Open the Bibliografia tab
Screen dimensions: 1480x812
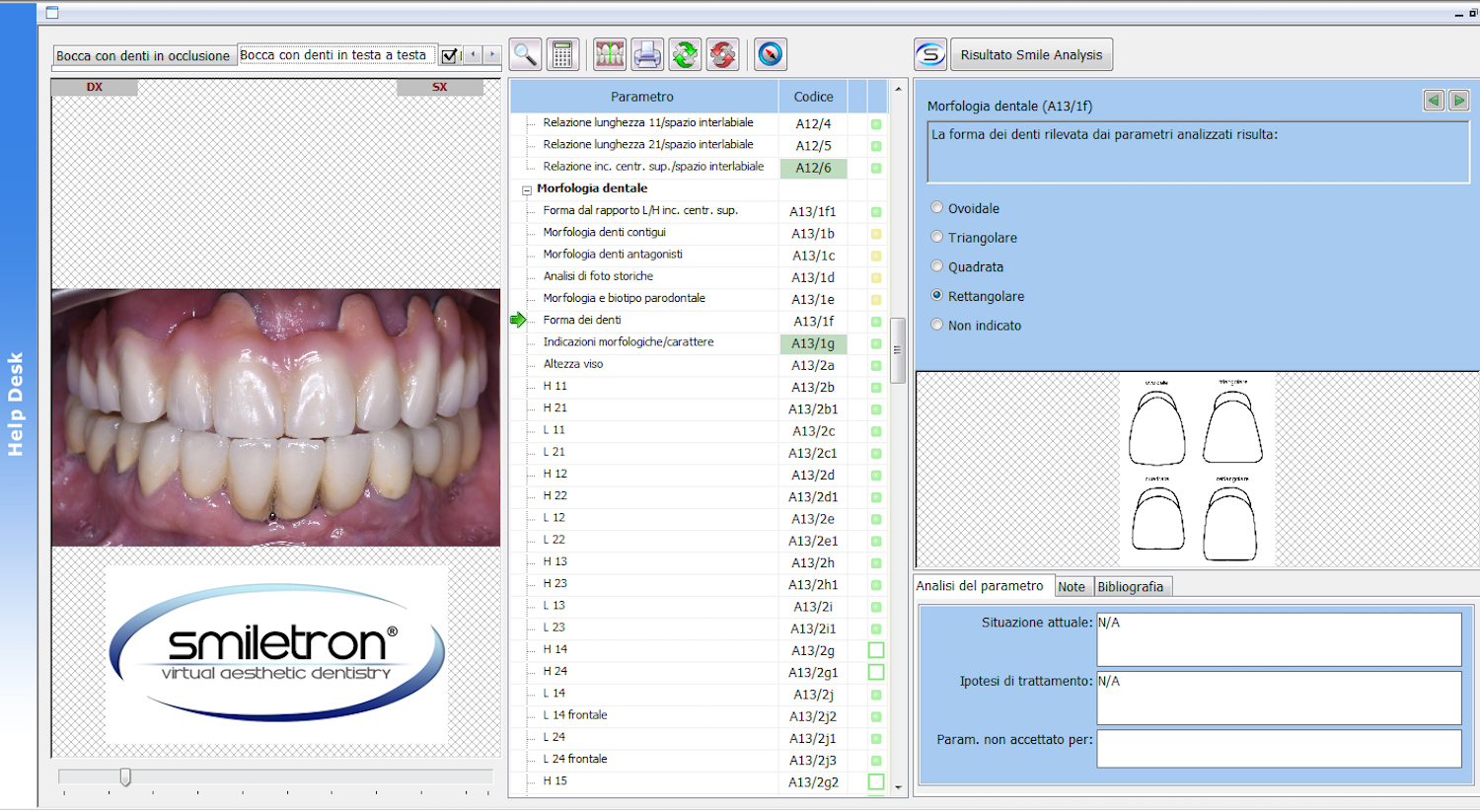click(1130, 587)
